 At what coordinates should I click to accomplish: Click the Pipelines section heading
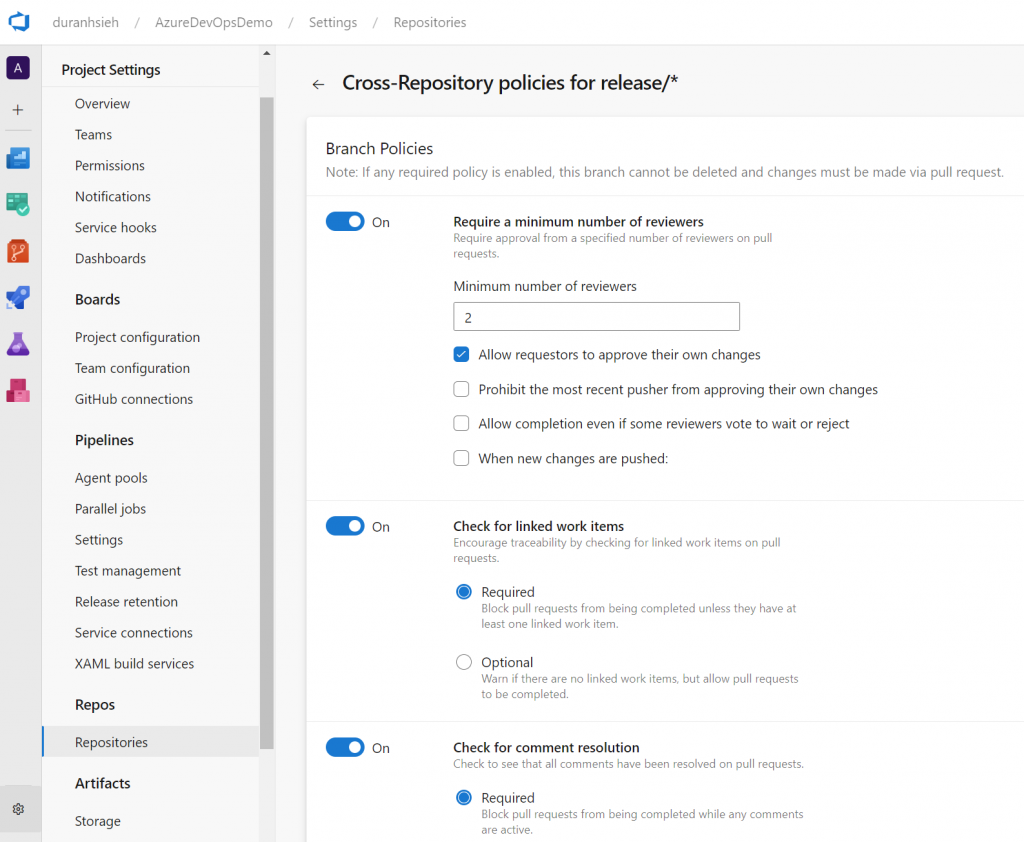(x=104, y=440)
